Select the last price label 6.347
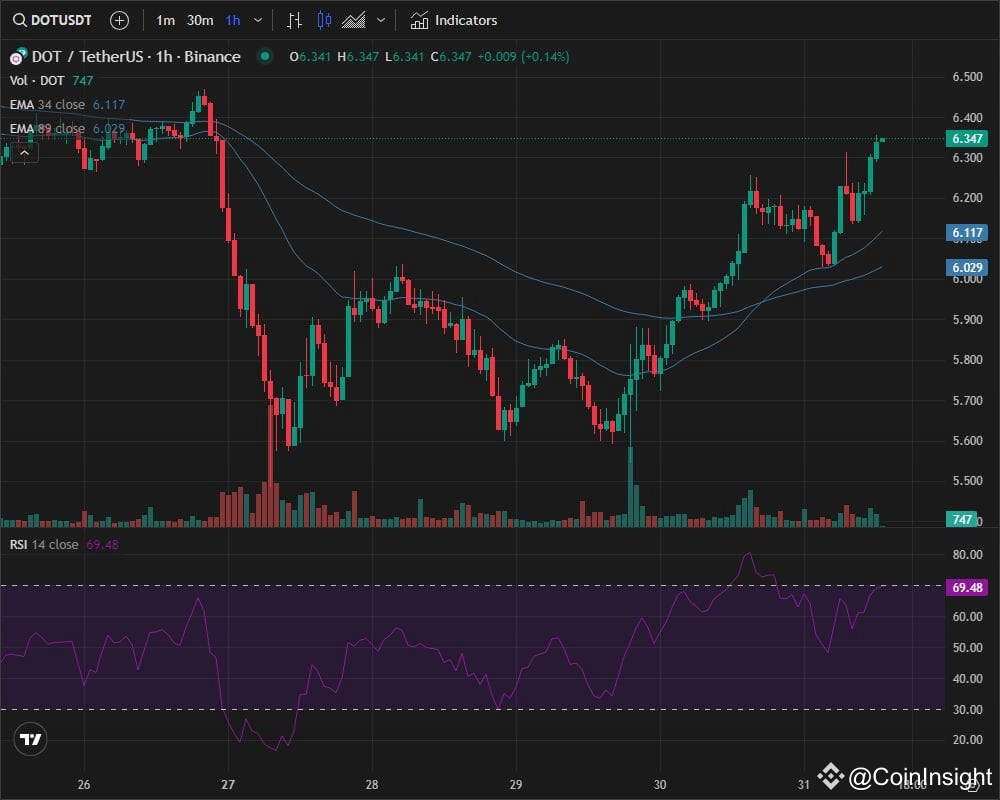This screenshot has width=1000, height=800. tap(966, 139)
